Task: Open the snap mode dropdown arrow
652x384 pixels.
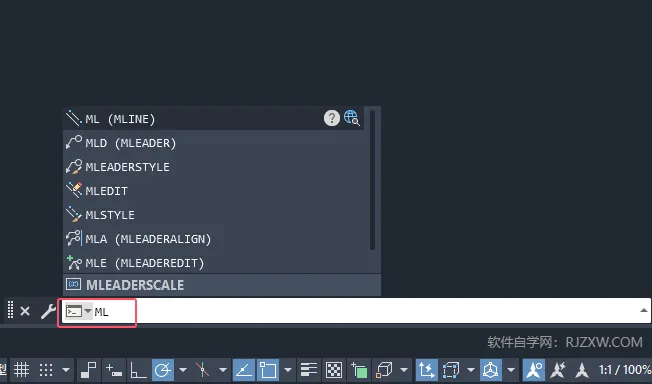Action: [66, 369]
